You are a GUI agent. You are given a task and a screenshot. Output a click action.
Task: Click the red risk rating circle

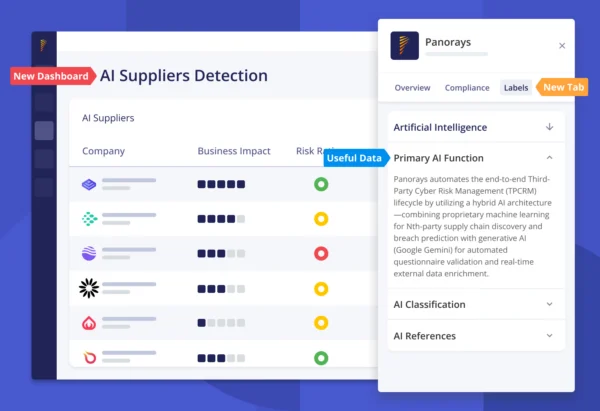(321, 253)
